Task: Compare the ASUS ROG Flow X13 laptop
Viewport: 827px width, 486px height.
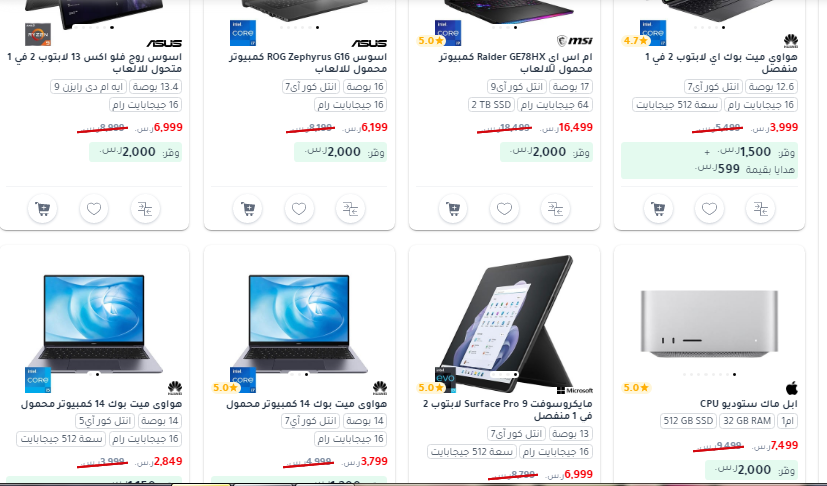Action: pos(145,209)
